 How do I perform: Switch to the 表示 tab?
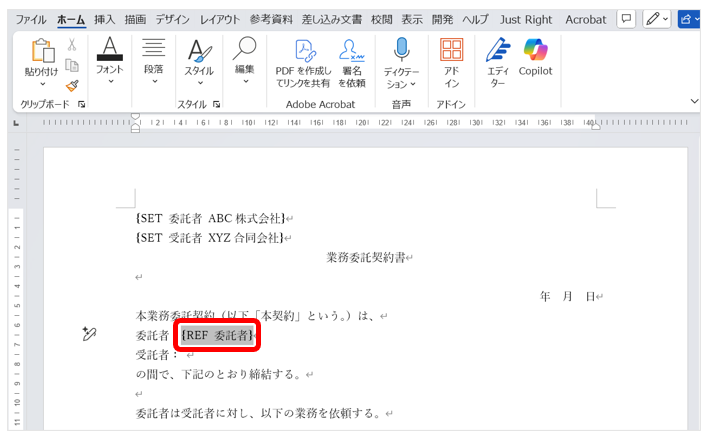[x=412, y=19]
